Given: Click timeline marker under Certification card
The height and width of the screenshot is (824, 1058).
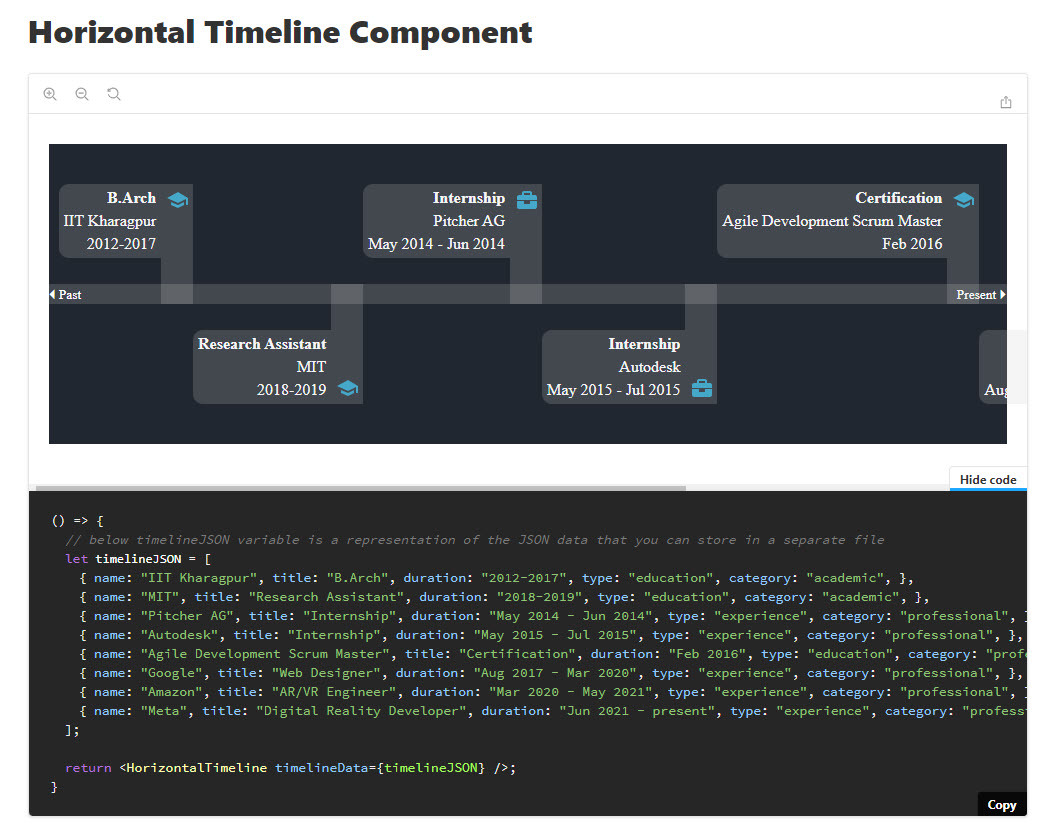Looking at the screenshot, I should point(963,294).
